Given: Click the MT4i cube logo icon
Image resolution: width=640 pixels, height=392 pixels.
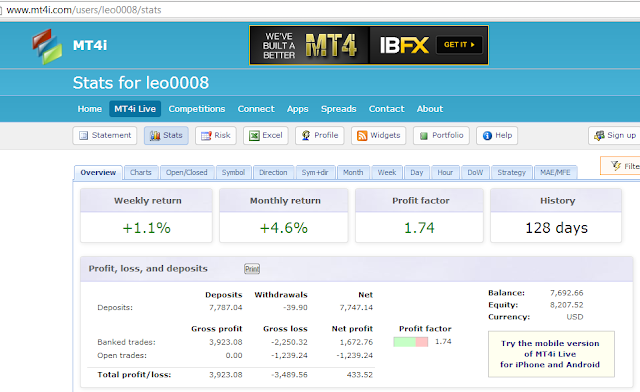Looking at the screenshot, I should [x=47, y=46].
